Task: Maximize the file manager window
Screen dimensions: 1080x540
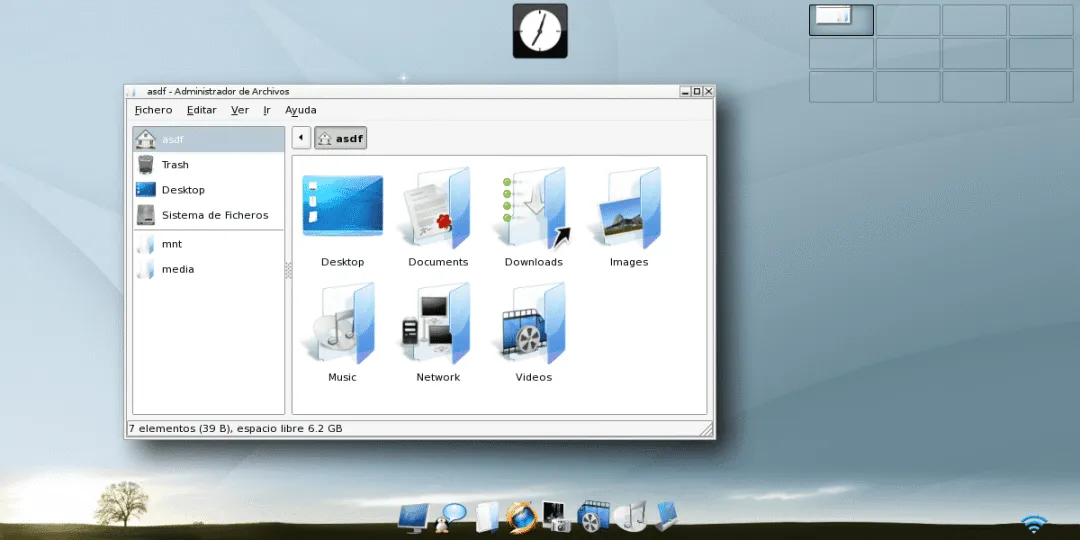Action: 697,91
